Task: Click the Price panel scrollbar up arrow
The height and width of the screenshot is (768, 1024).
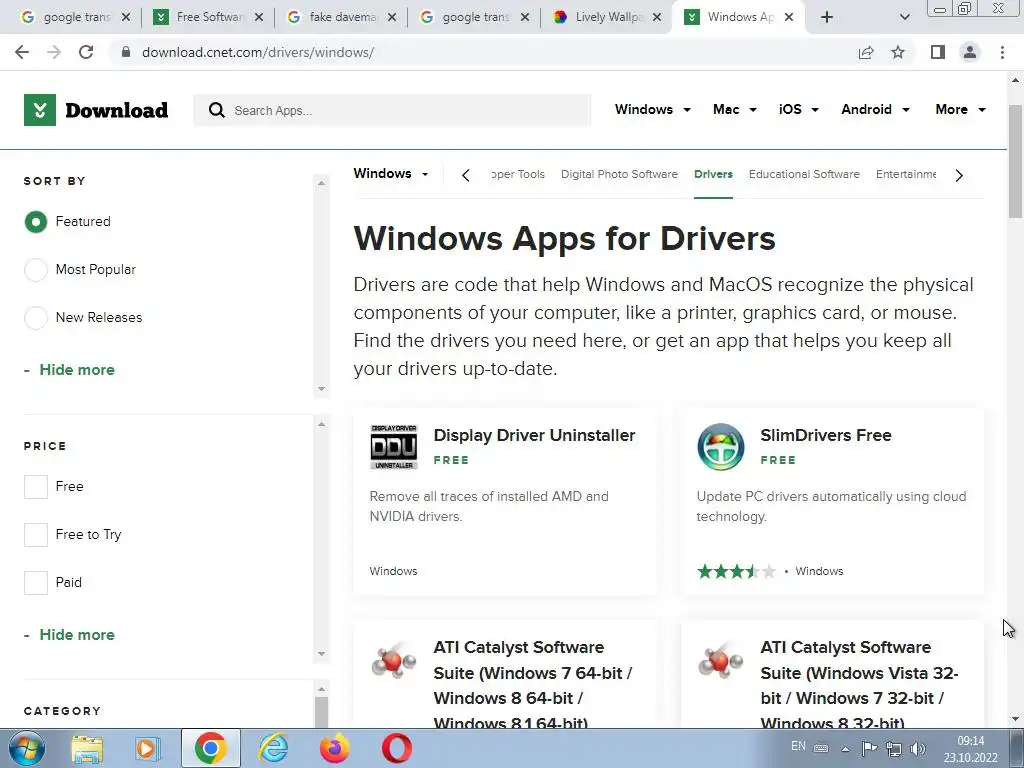Action: (x=321, y=424)
